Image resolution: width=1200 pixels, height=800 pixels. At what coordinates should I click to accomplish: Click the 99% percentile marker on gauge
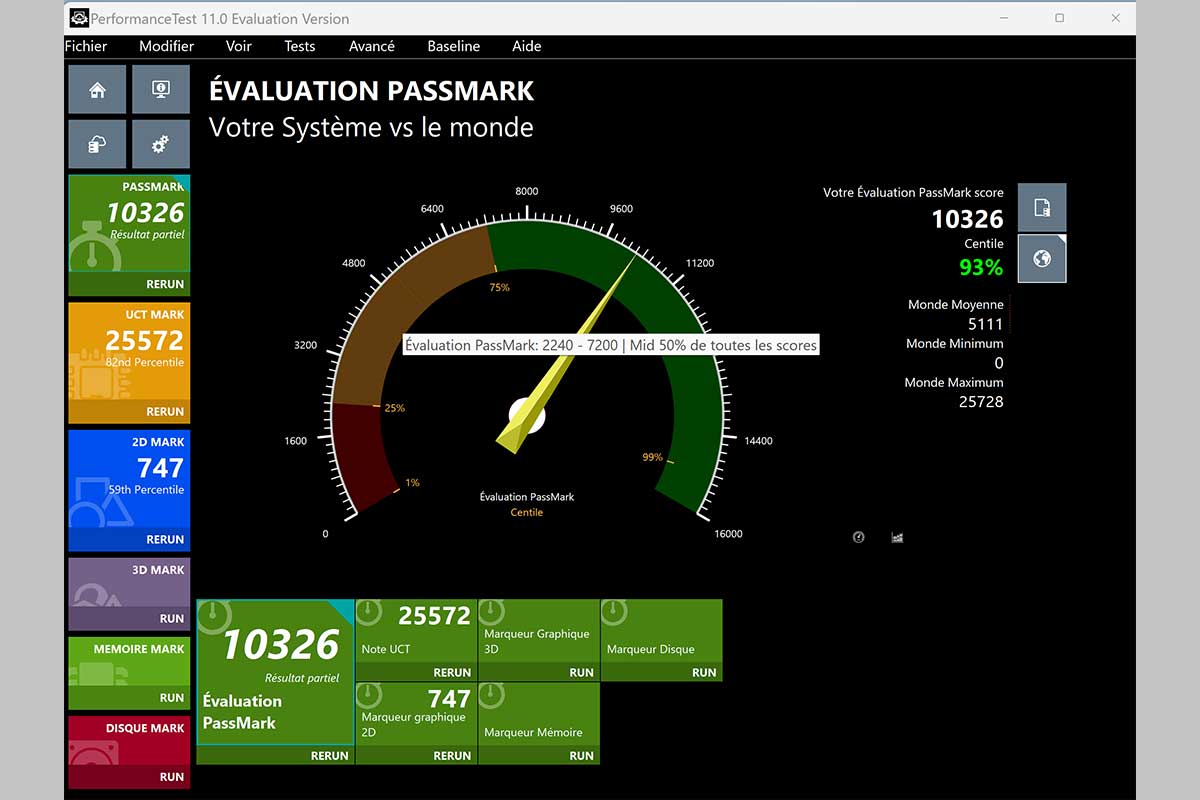[653, 457]
